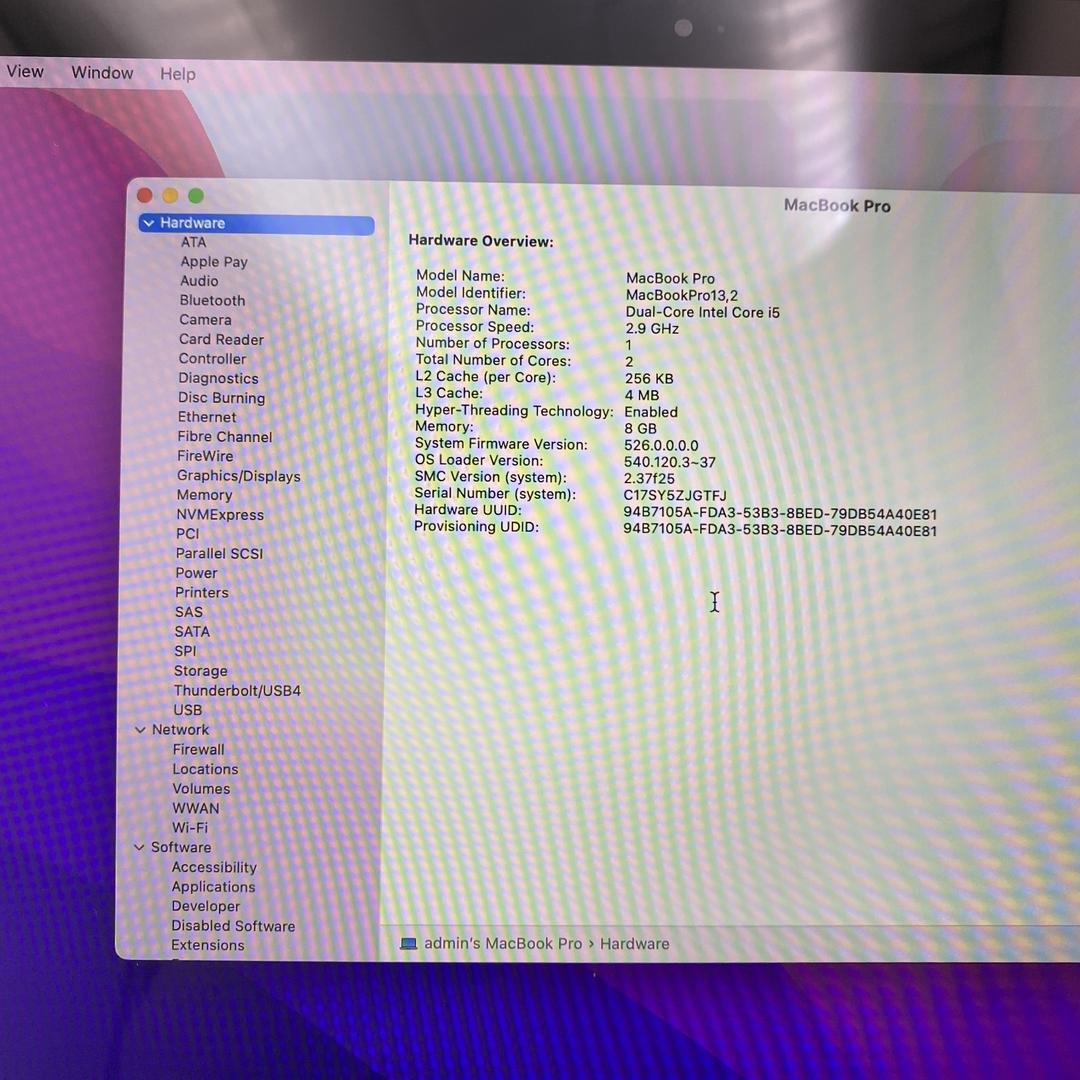
Task: Select USB in the sidebar
Action: point(188,710)
